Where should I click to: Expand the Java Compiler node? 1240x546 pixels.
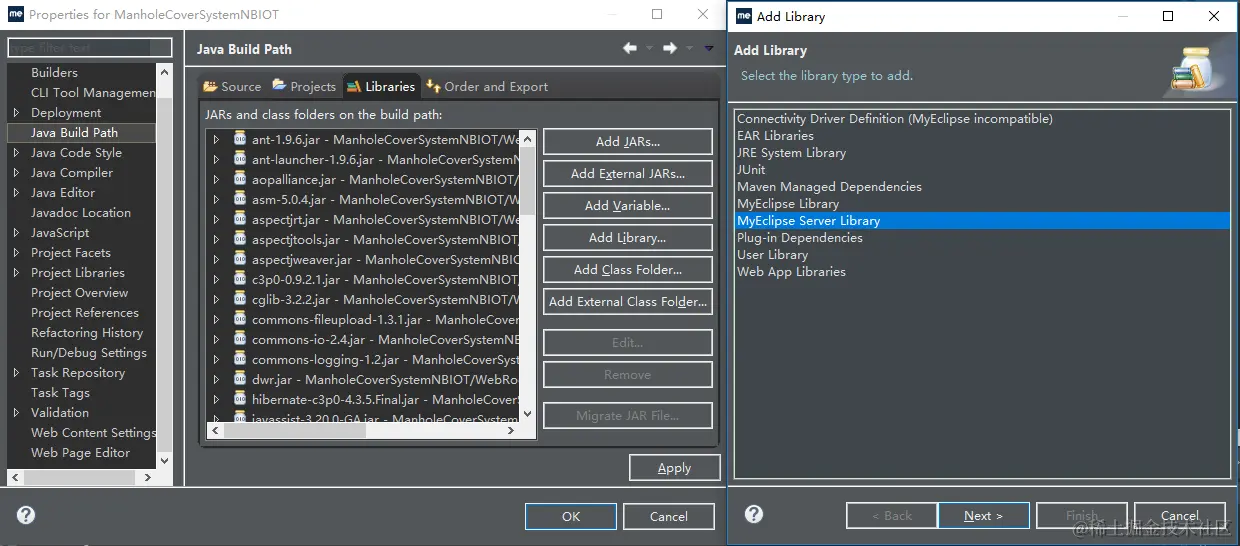pyautogui.click(x=16, y=173)
